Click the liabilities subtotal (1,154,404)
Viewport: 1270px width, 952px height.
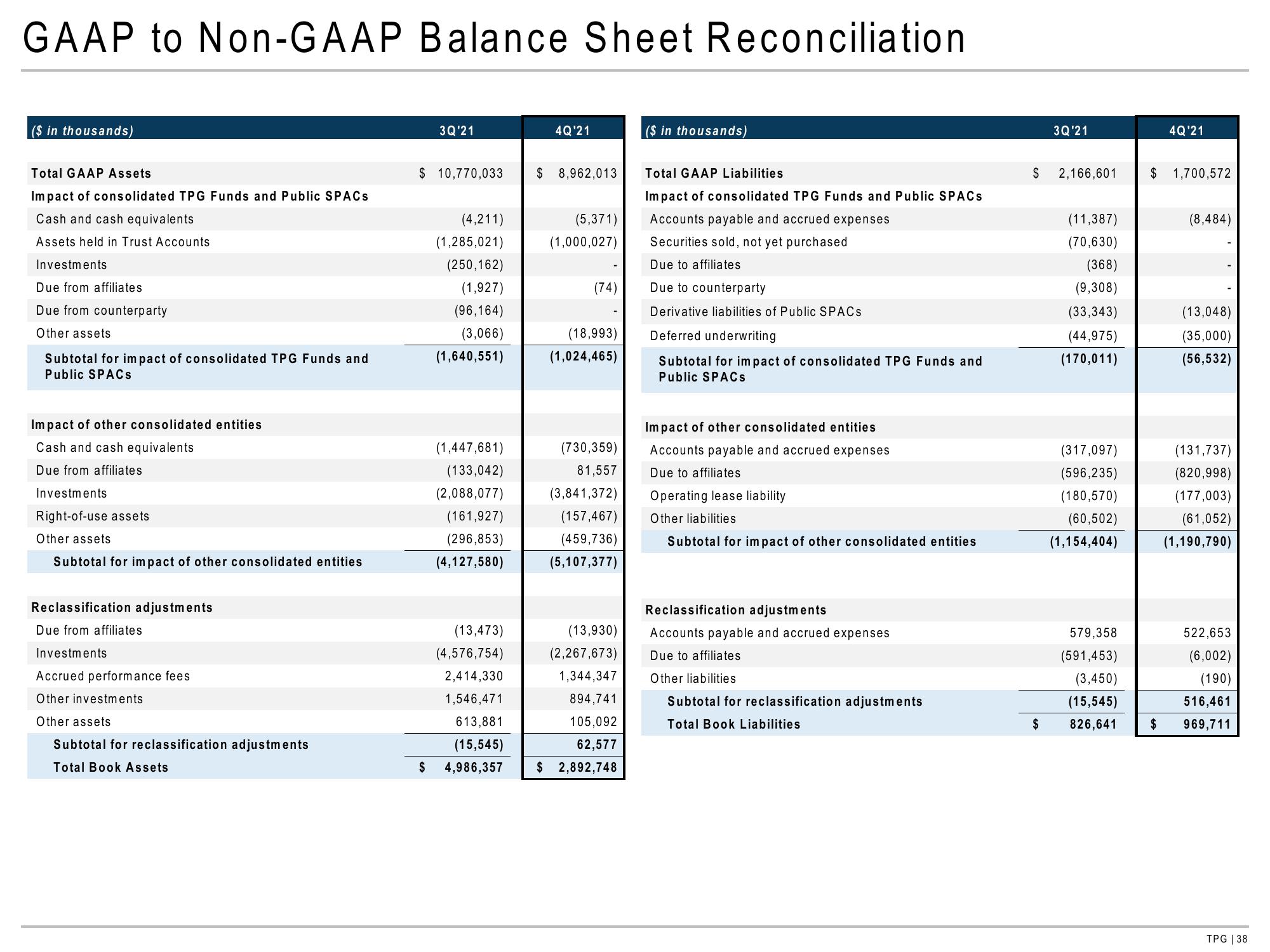point(1083,541)
